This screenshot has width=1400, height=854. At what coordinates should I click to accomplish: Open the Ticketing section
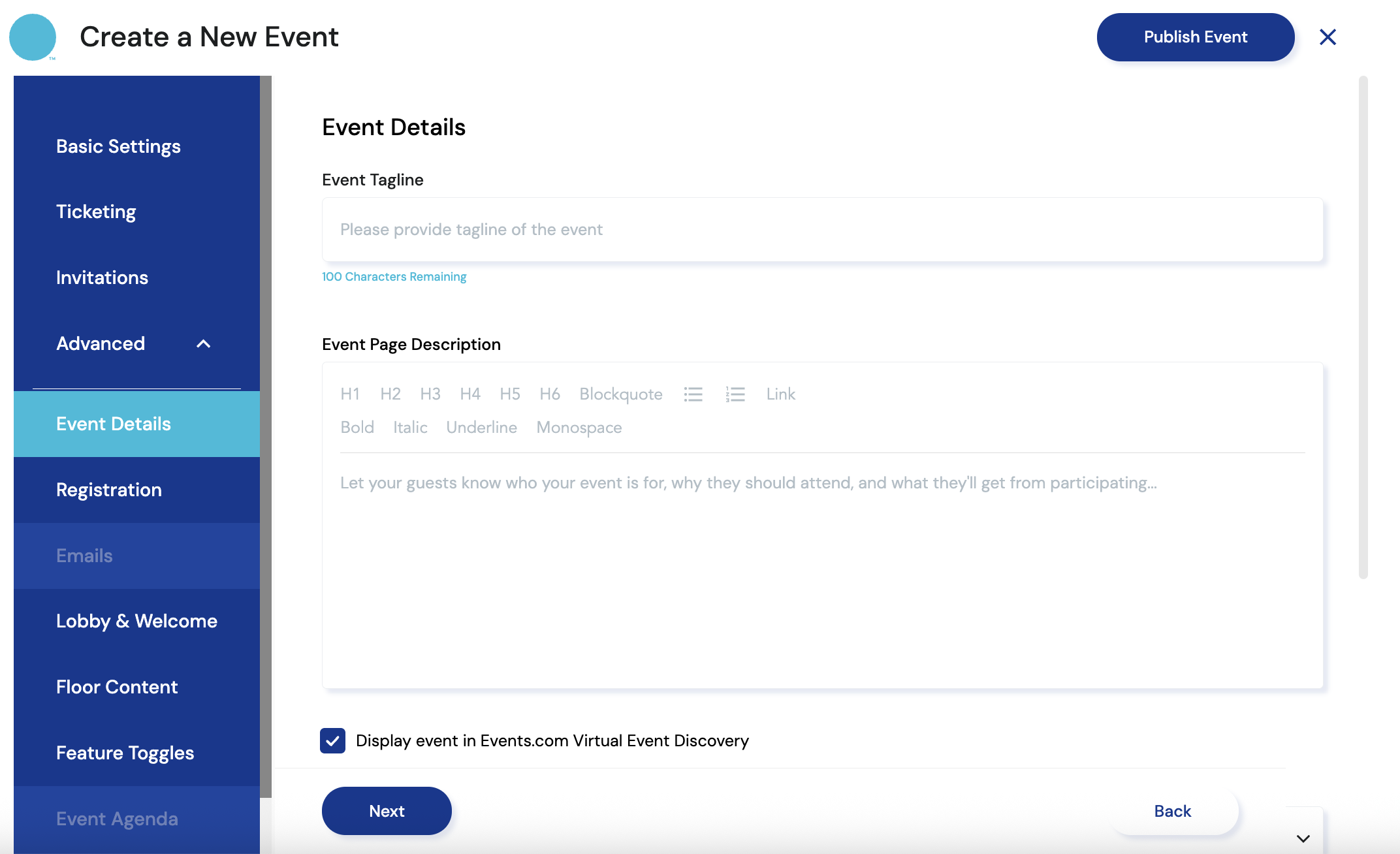(x=96, y=212)
